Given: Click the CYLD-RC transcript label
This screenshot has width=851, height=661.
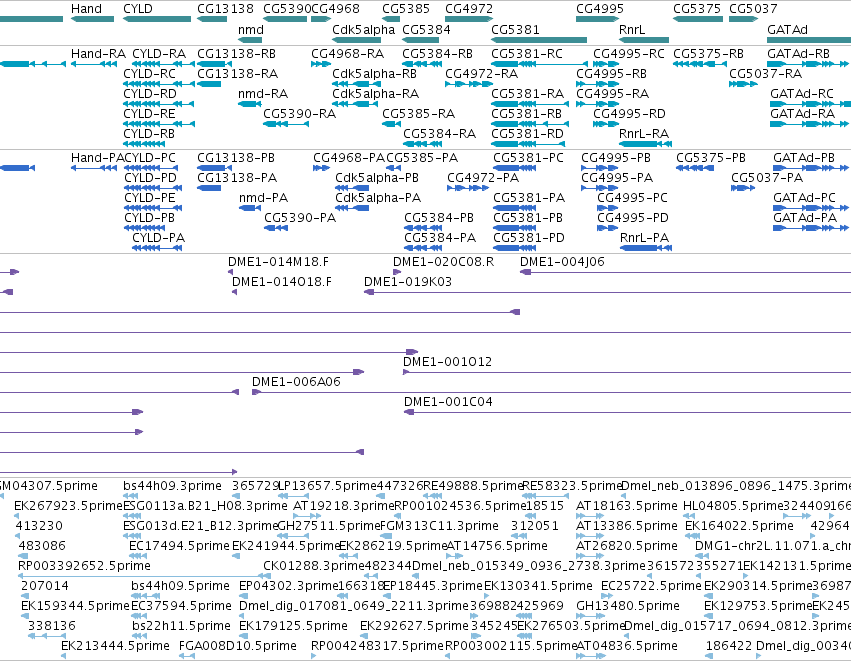Looking at the screenshot, I should tap(150, 74).
